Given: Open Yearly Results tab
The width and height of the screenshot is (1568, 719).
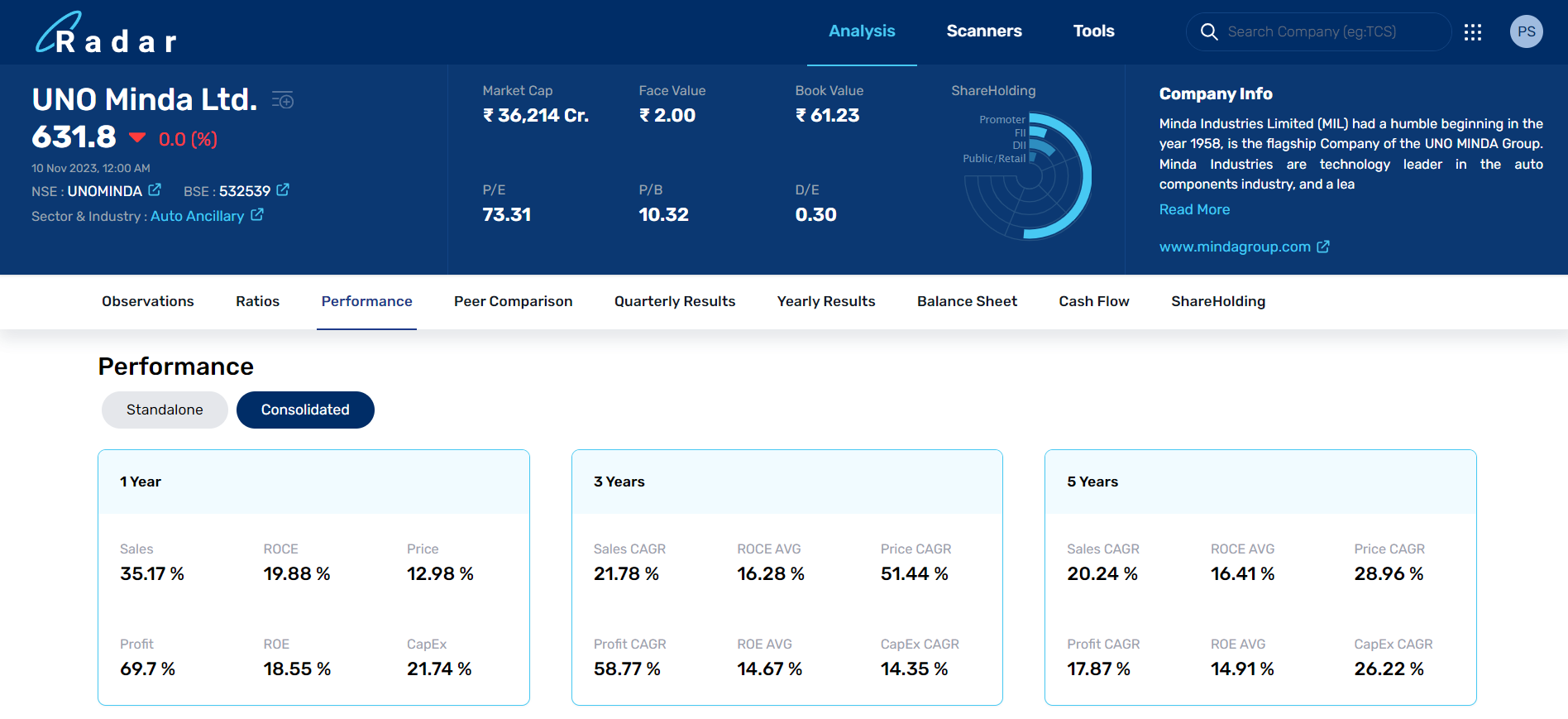Looking at the screenshot, I should tap(826, 301).
